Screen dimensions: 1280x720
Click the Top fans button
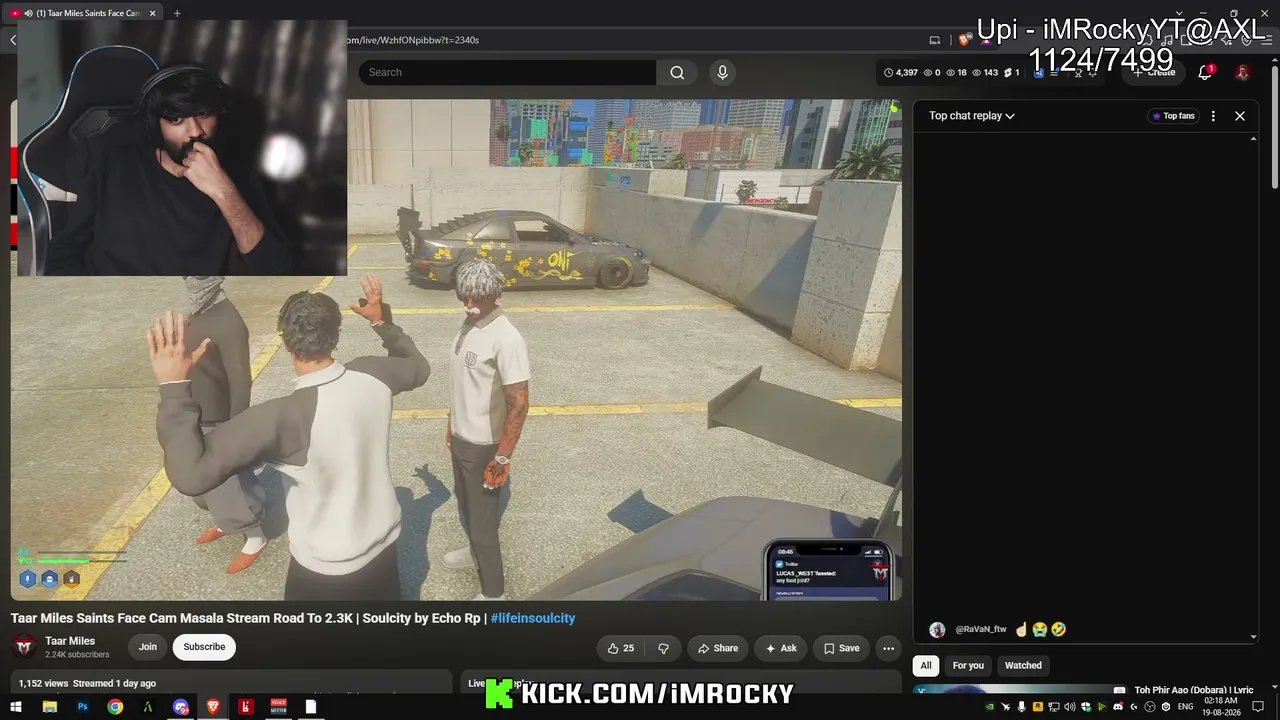(1174, 116)
